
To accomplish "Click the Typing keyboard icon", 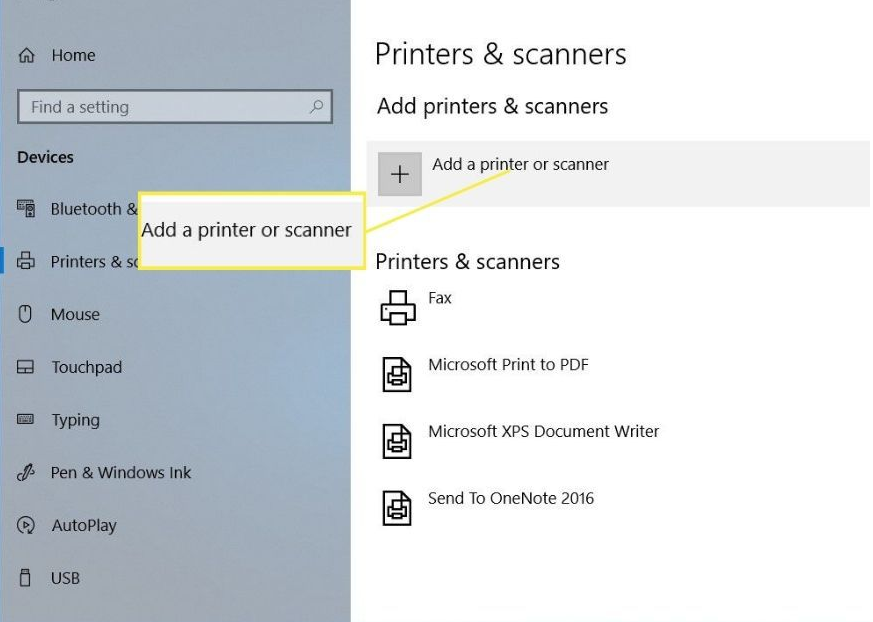I will point(27,420).
